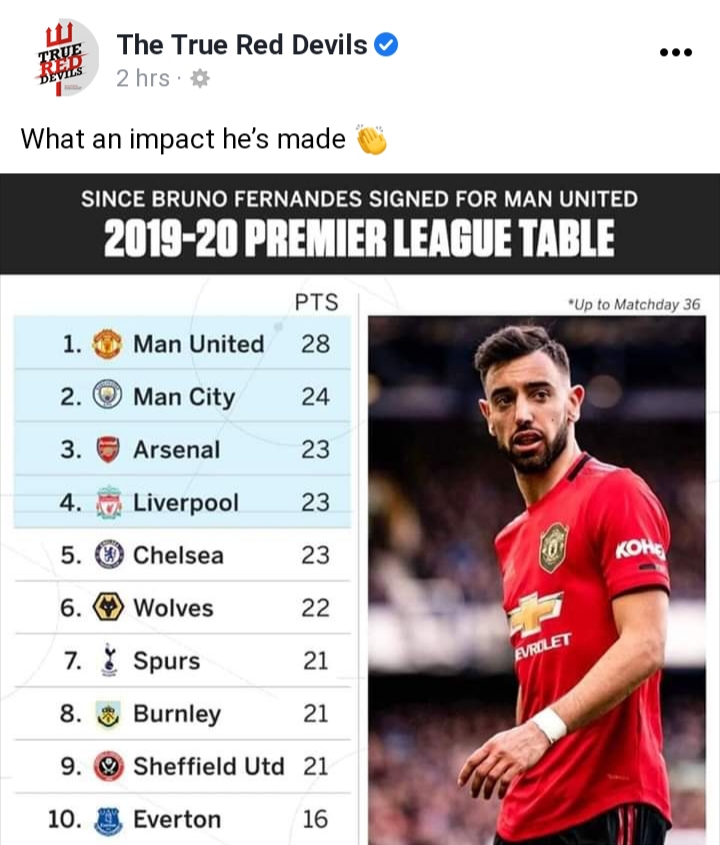
Task: Click the 2019-20 Premier League Table heading
Action: (x=359, y=239)
